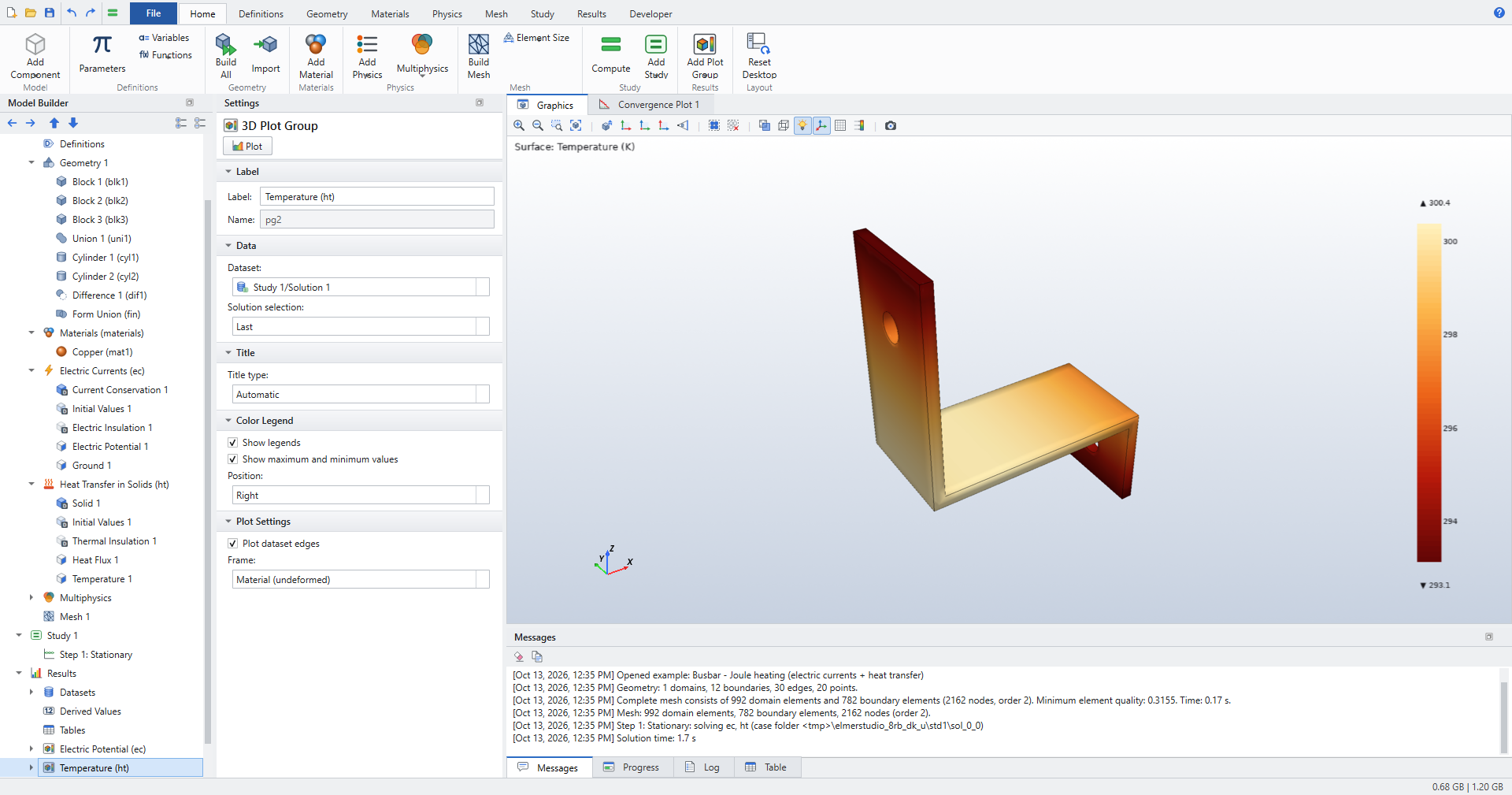Switch to the Log tab

pos(703,767)
